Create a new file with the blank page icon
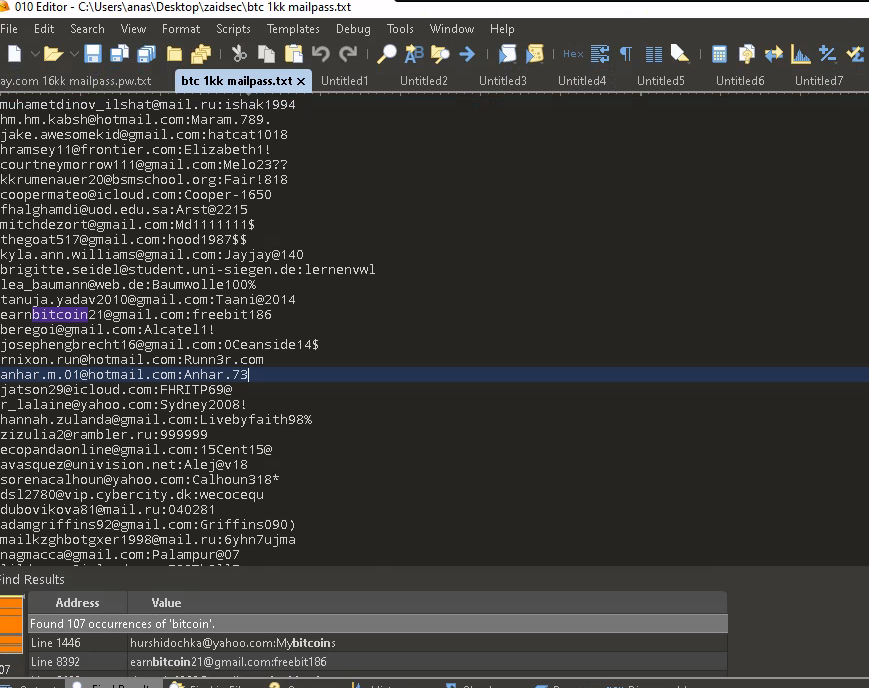869x688 pixels. [x=14, y=54]
